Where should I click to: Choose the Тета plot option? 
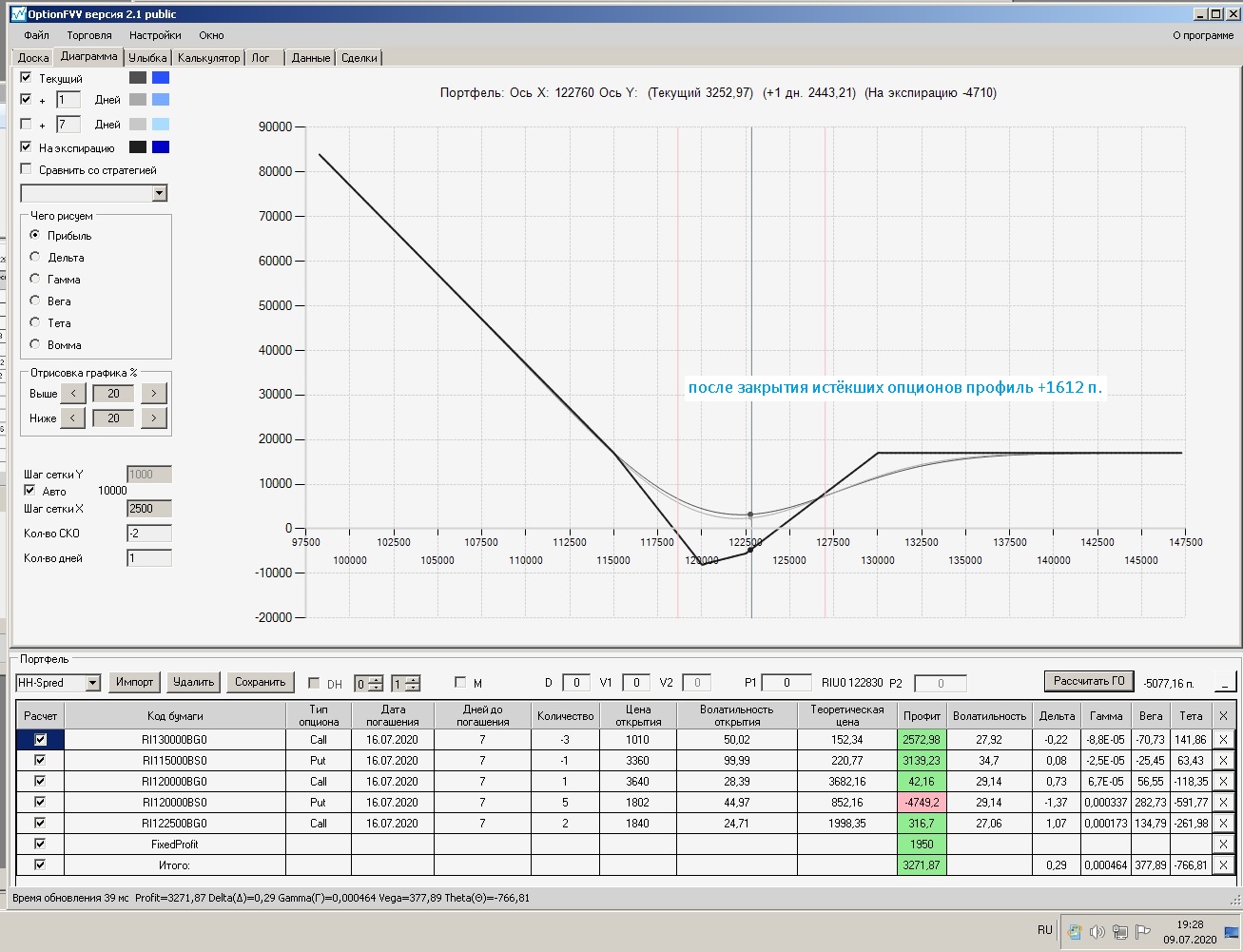35,322
